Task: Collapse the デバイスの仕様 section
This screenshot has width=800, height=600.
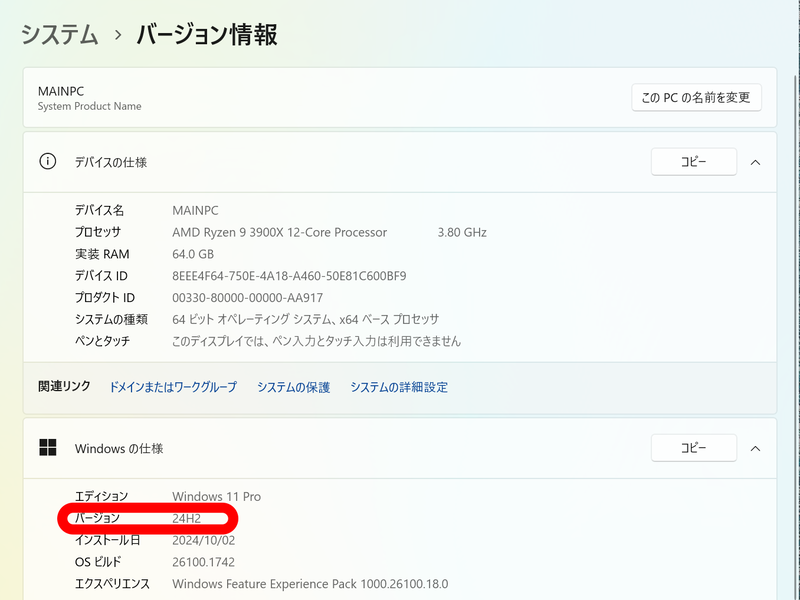Action: (756, 161)
